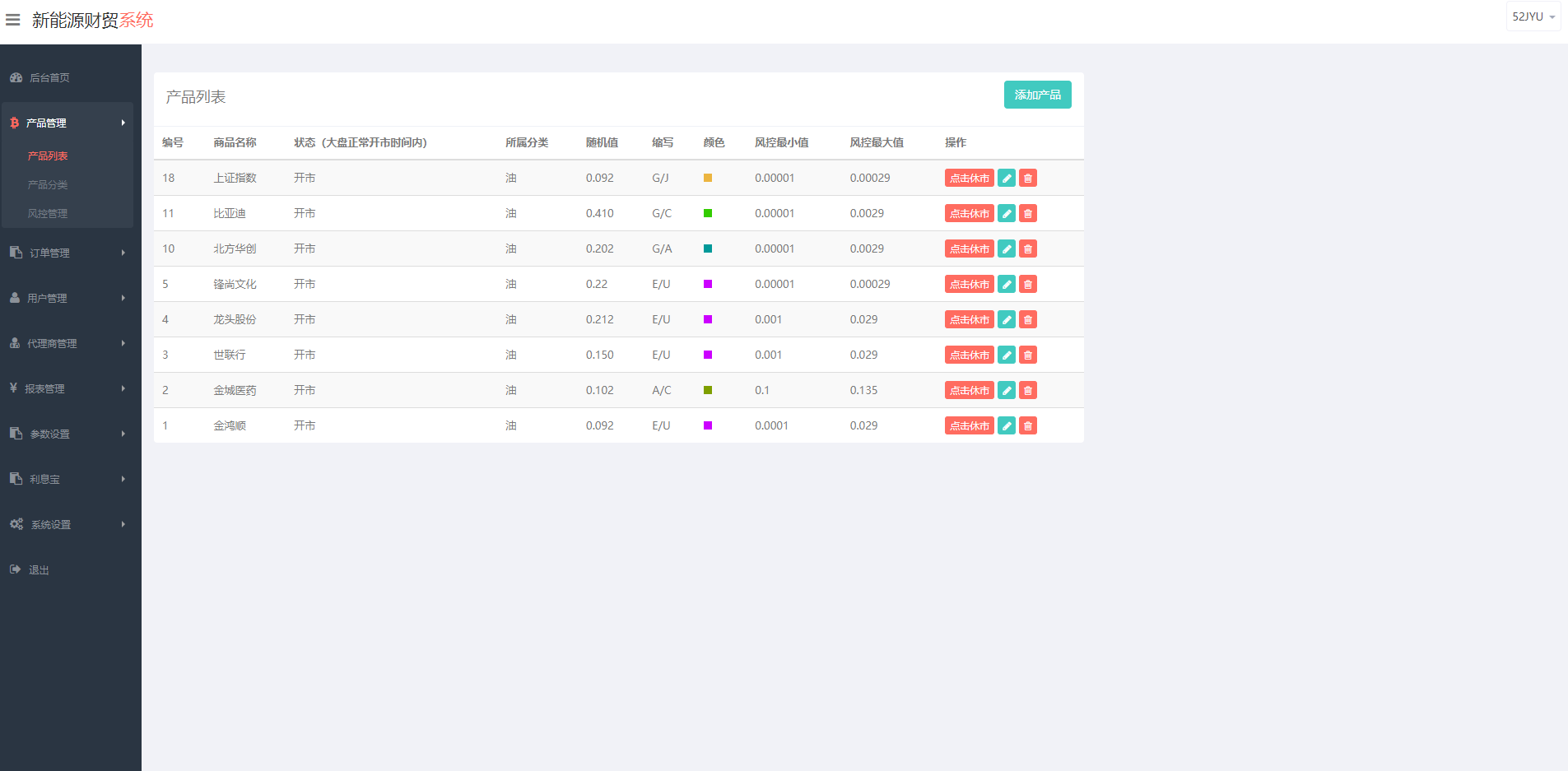Image resolution: width=1568 pixels, height=771 pixels.
Task: Toggle 世联行 market status with 点击休市
Action: click(969, 355)
